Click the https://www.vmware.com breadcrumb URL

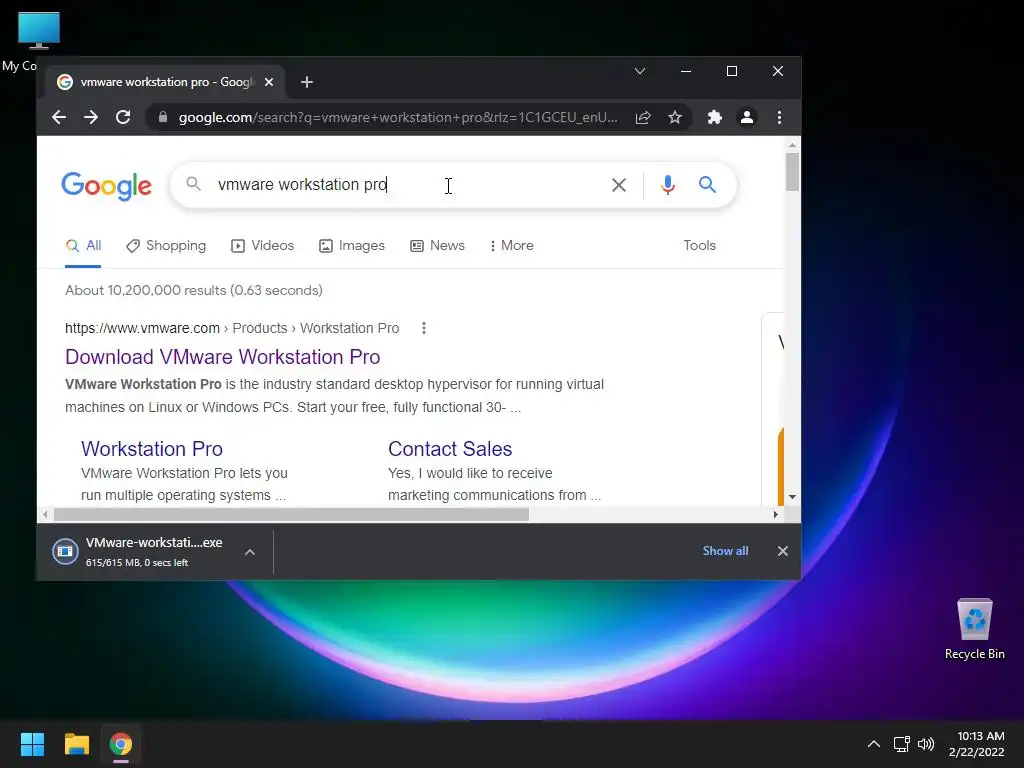tap(142, 328)
